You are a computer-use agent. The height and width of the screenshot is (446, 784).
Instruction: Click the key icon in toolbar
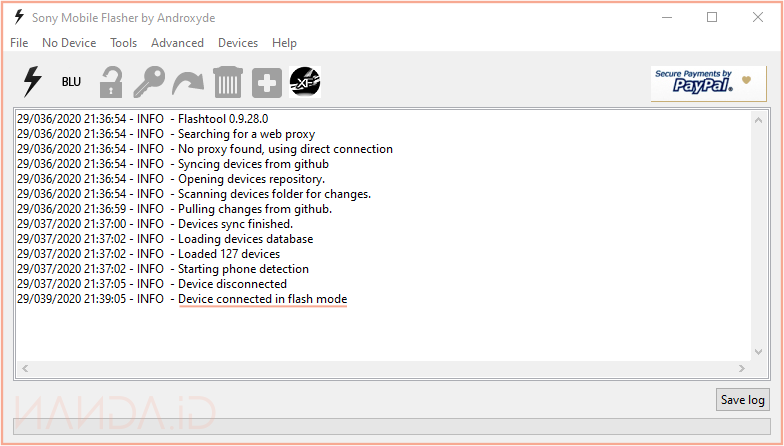pyautogui.click(x=149, y=82)
